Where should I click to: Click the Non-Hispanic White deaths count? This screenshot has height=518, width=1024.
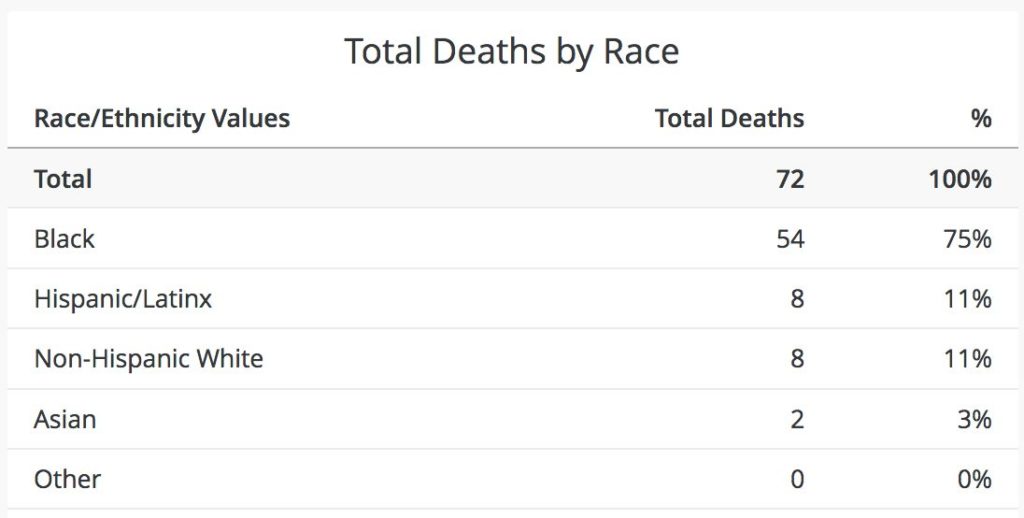pos(797,359)
